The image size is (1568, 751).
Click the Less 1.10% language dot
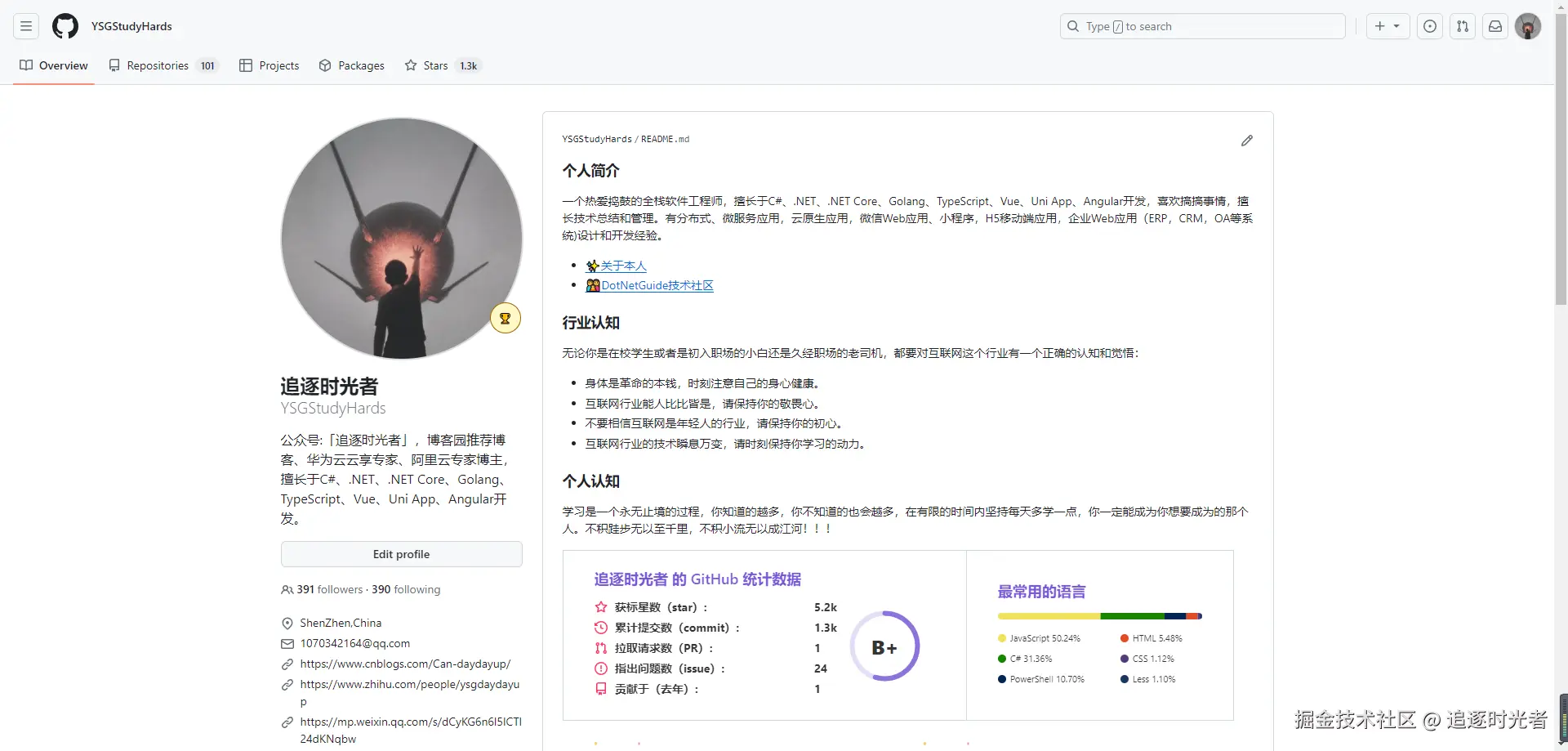tap(1125, 679)
